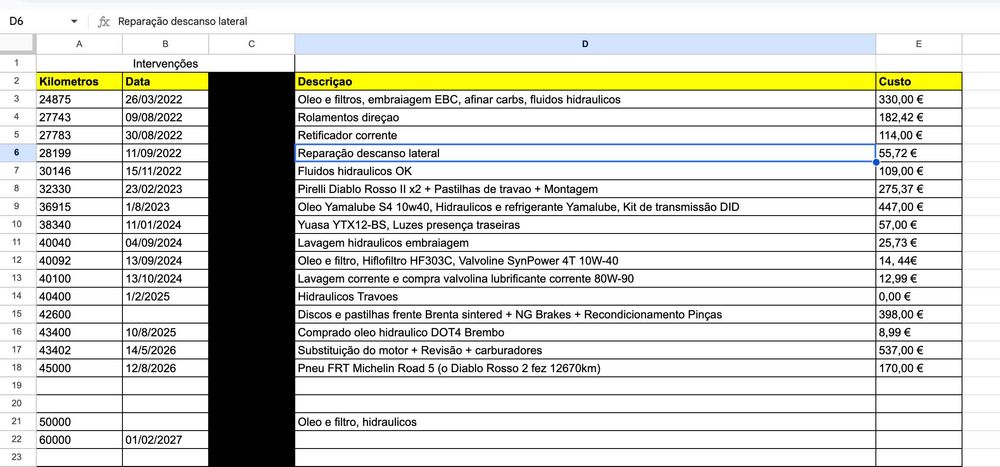Click cost cell 170,00 €
Viewport: 1000px width, 467px height.
[x=918, y=368]
